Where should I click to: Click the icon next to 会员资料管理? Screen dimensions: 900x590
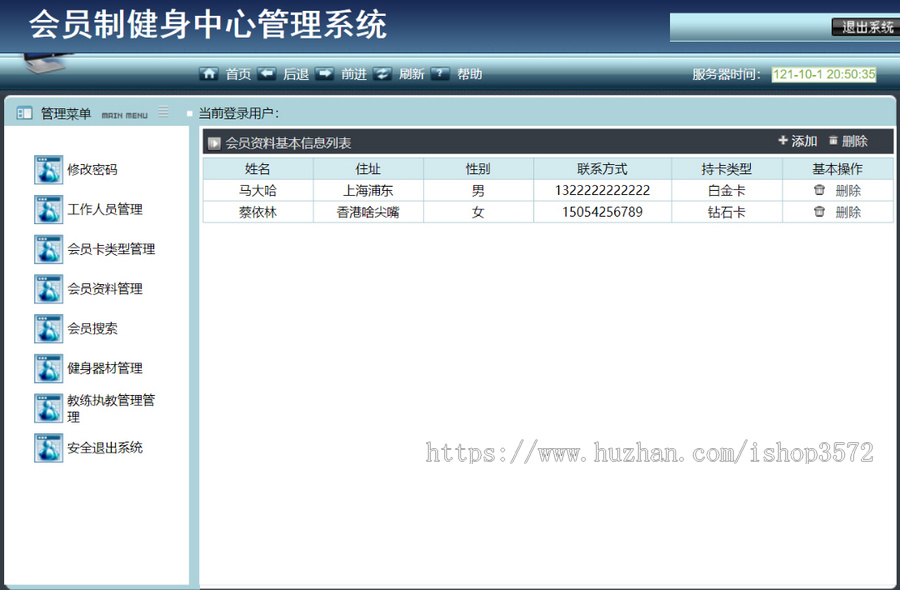48,289
